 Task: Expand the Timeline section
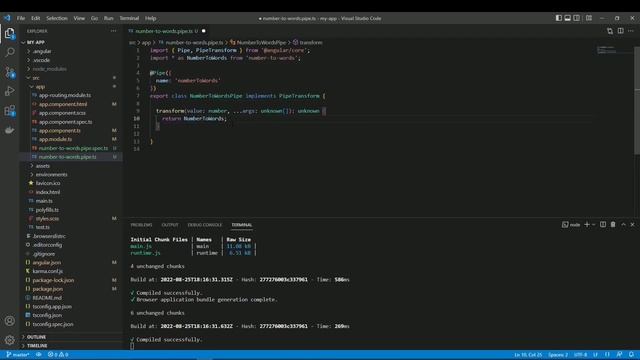coord(37,346)
